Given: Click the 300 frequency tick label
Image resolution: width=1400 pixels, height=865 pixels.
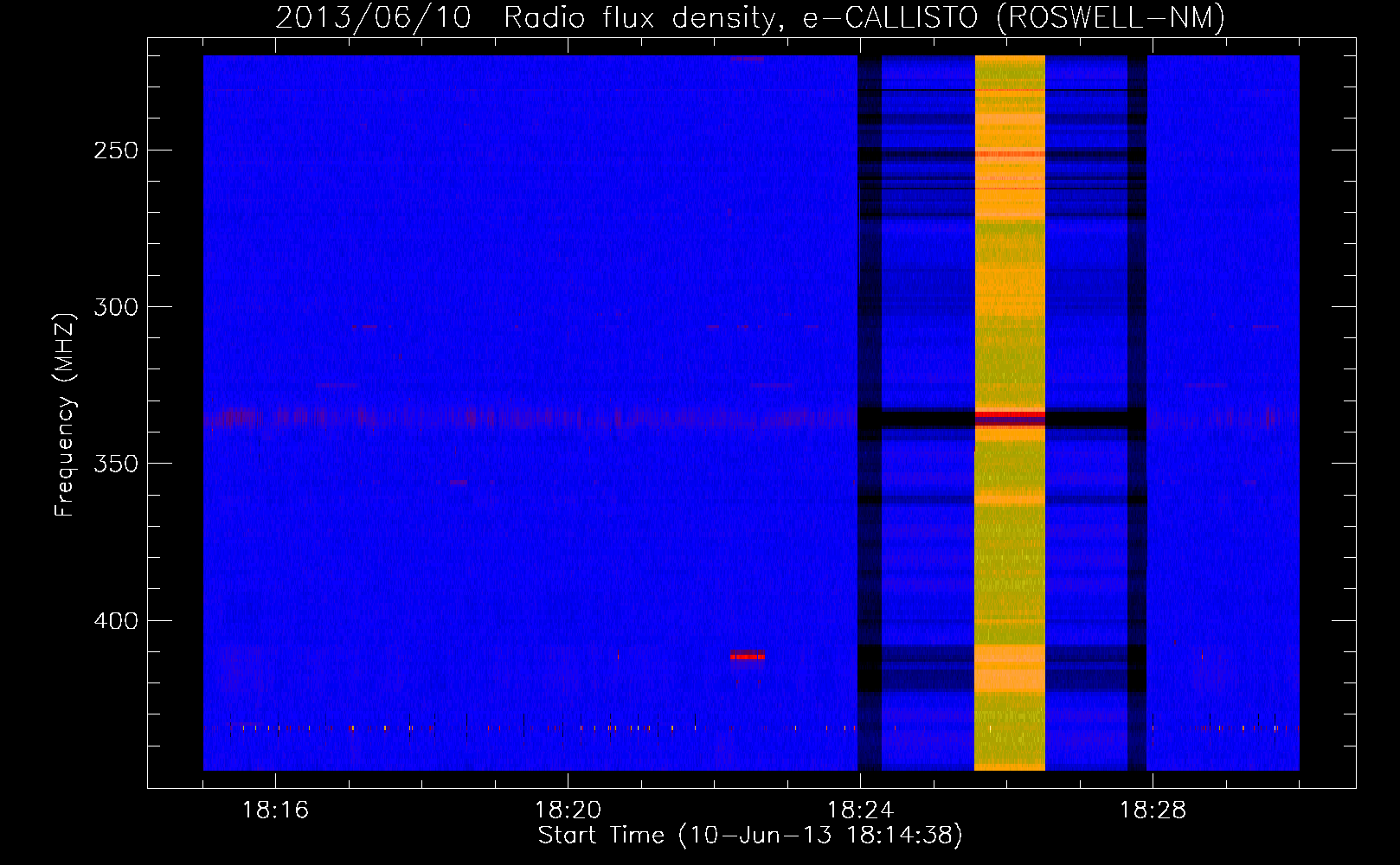Looking at the screenshot, I should (116, 307).
